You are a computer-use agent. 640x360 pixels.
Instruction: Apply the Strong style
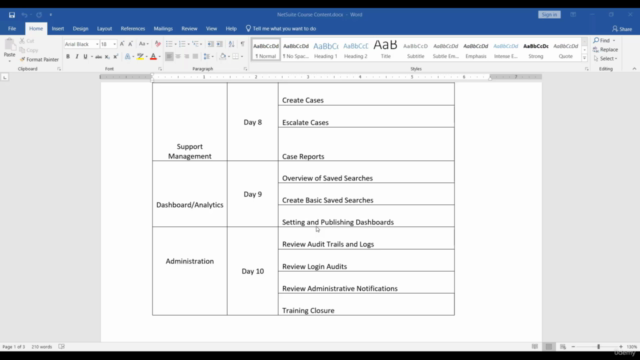(536, 50)
